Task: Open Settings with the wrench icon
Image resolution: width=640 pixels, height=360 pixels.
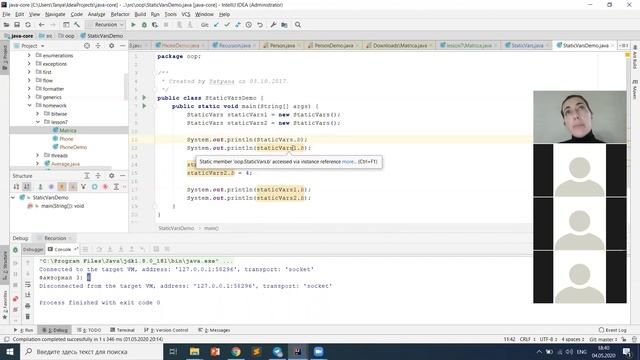Action: point(273,25)
